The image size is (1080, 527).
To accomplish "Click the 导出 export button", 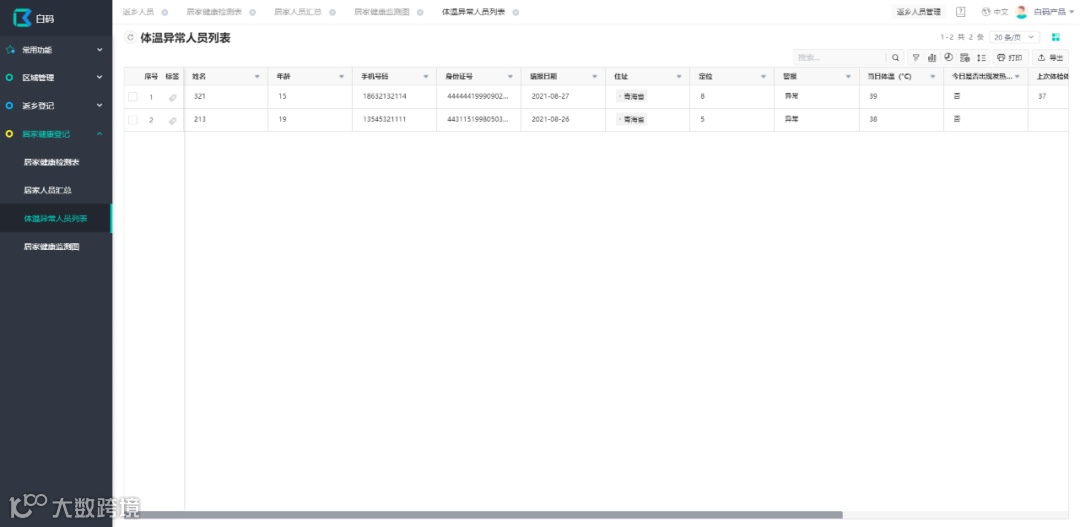I will pyautogui.click(x=1050, y=58).
